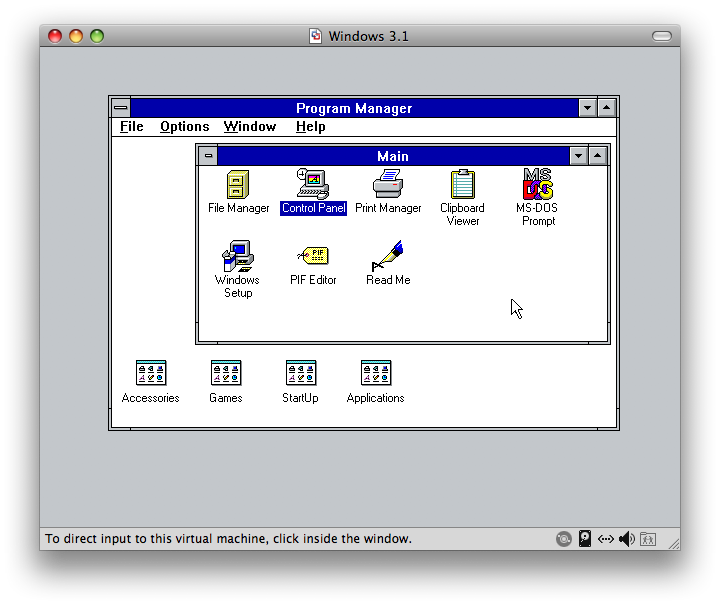
Task: Click the green zoom button of VM window
Action: pyautogui.click(x=97, y=36)
